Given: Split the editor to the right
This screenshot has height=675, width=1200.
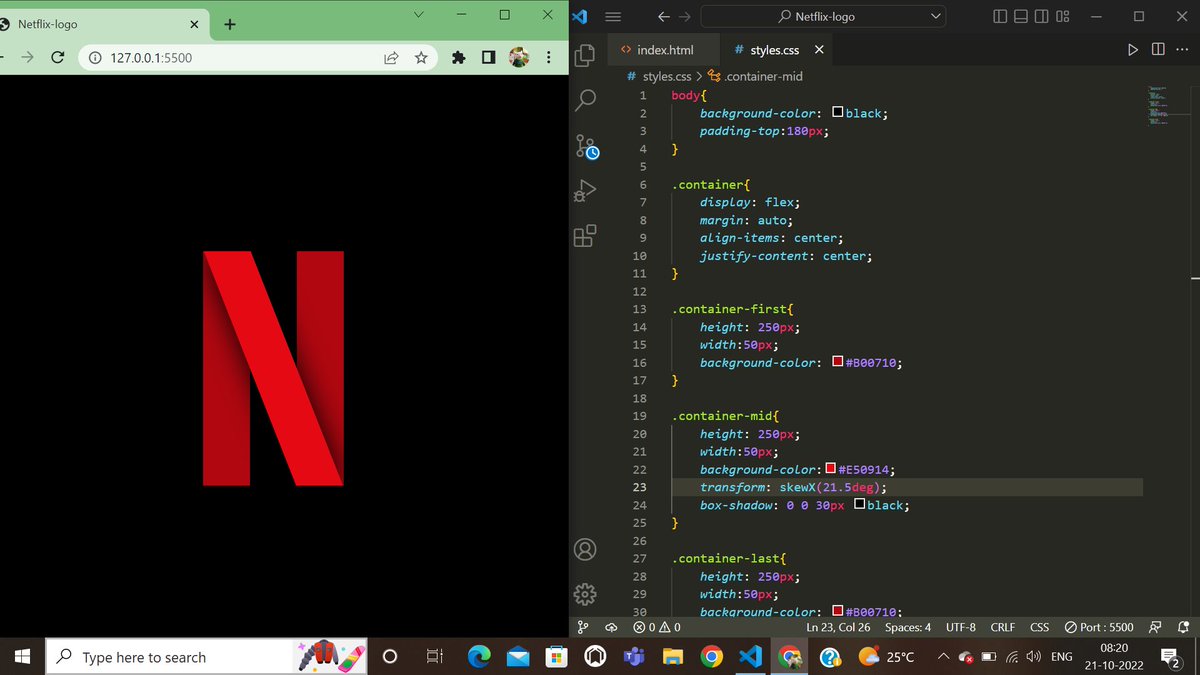Looking at the screenshot, I should [x=1158, y=49].
